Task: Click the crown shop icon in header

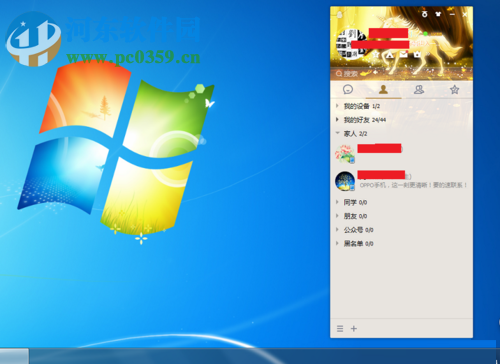Action: click(x=417, y=54)
